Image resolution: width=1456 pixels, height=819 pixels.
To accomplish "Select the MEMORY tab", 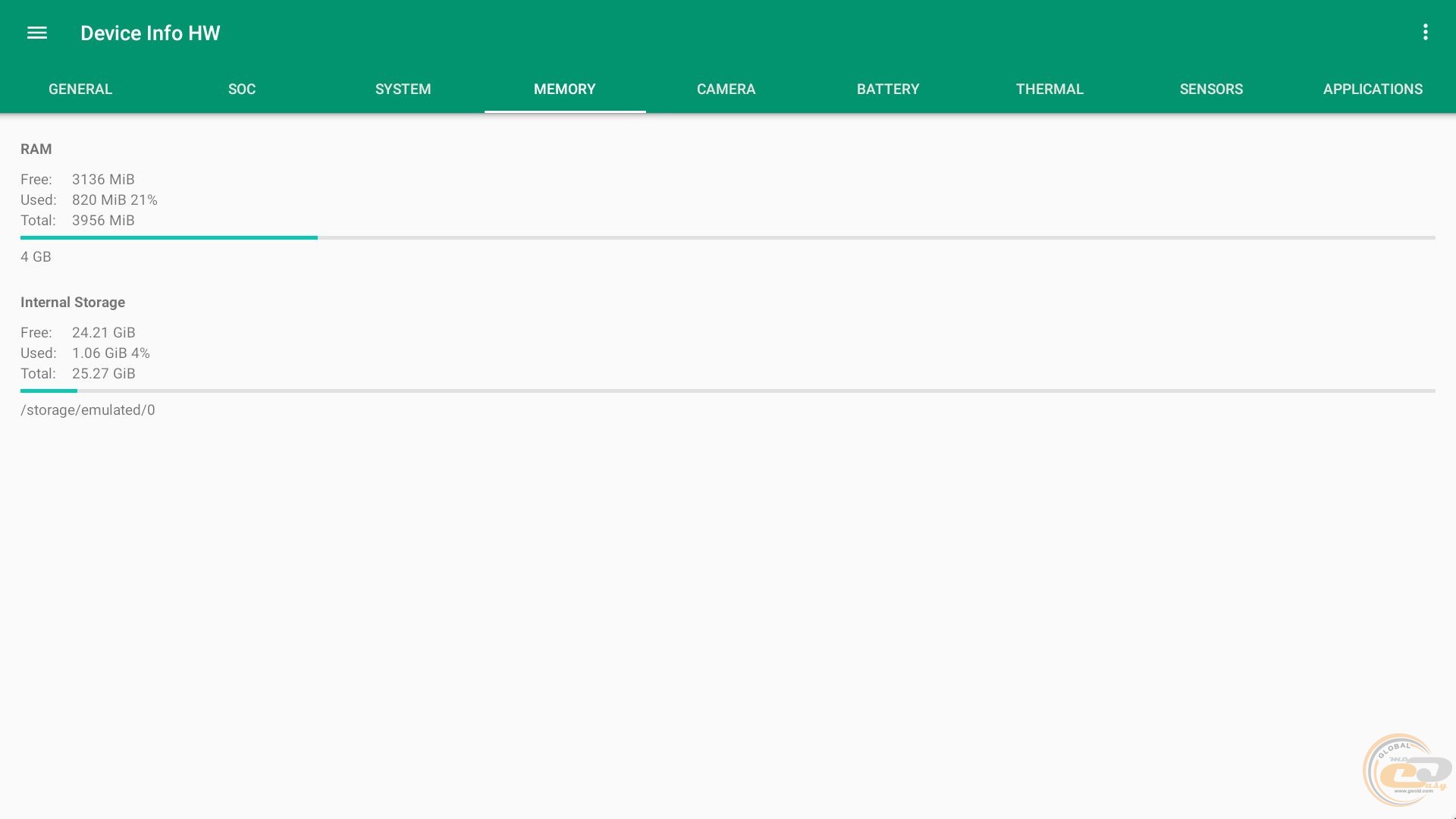I will coord(565,89).
